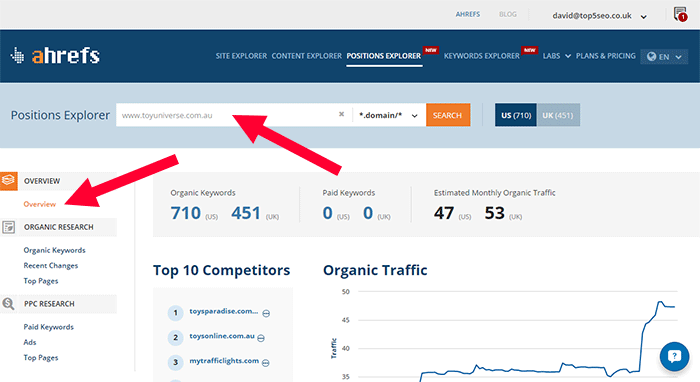Click the 53 UK organic traffic value
Screen dimensions: 700x382
click(495, 213)
